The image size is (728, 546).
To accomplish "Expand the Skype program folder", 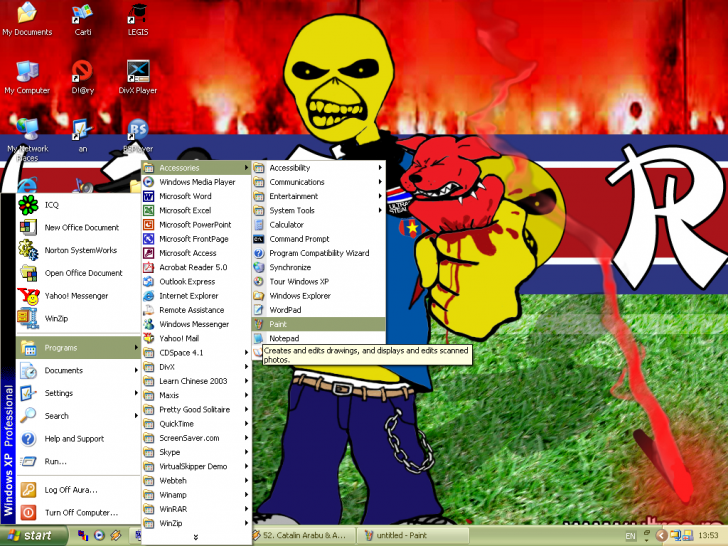I will click(196, 452).
